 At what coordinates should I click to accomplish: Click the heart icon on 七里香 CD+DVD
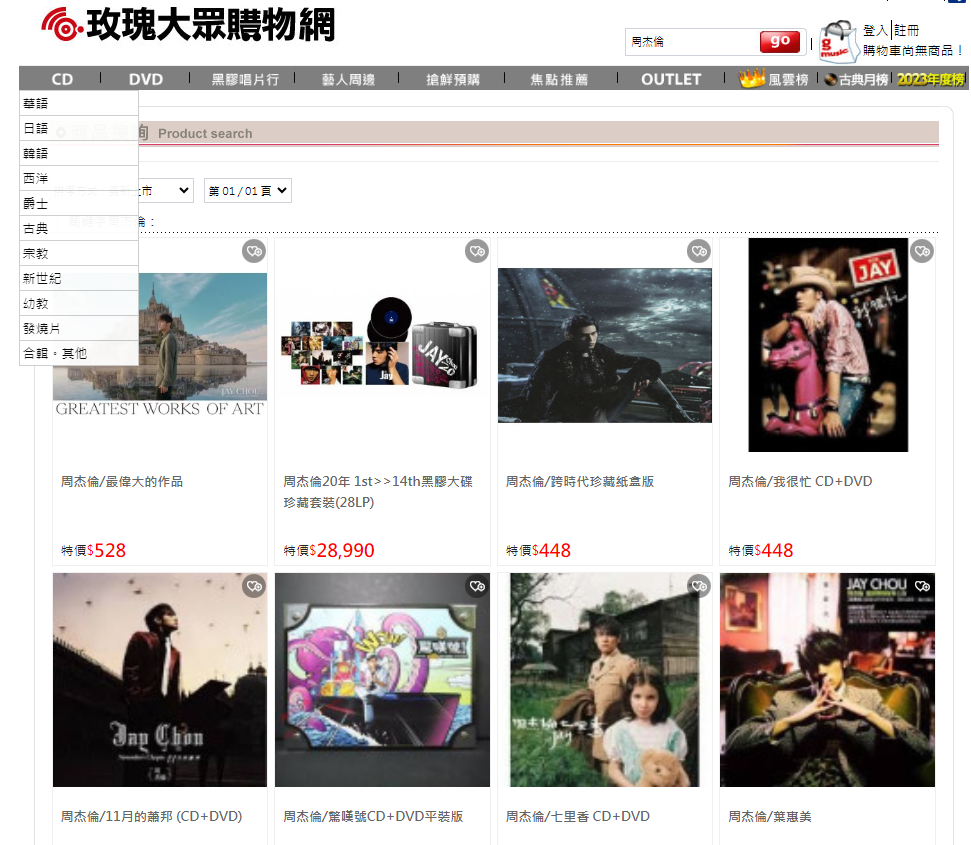698,586
